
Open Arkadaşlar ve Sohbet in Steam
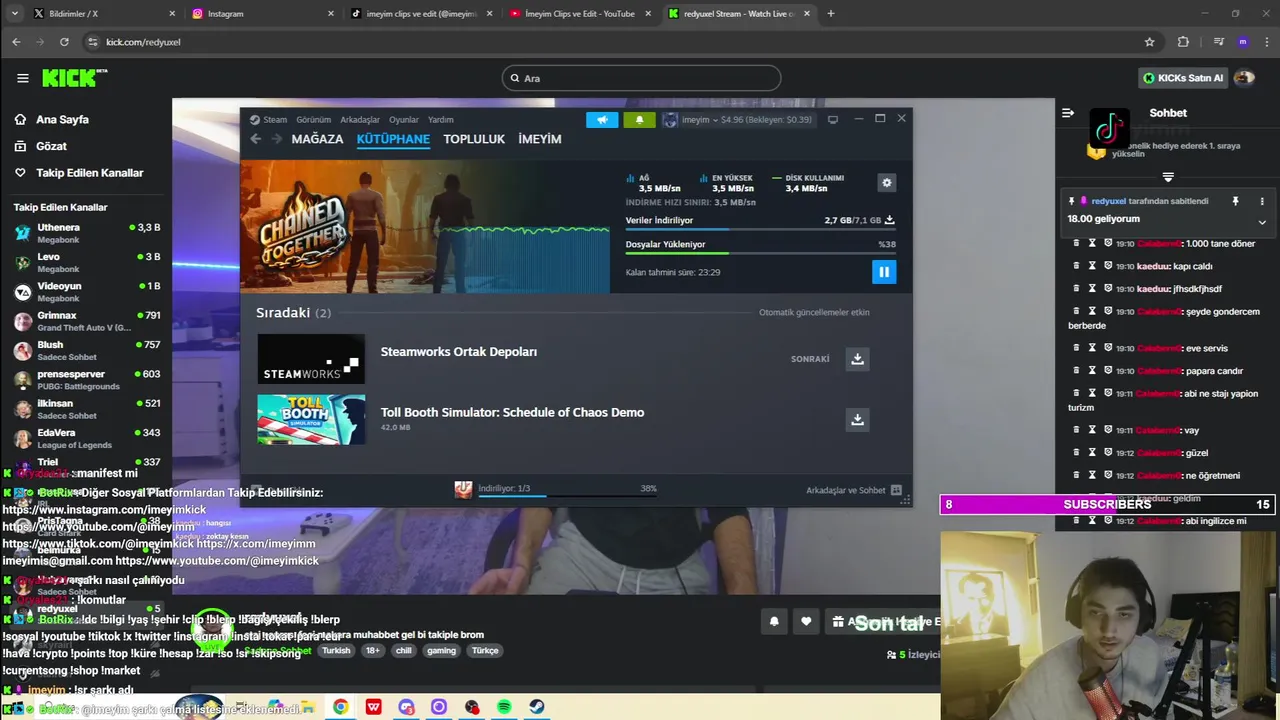(854, 490)
